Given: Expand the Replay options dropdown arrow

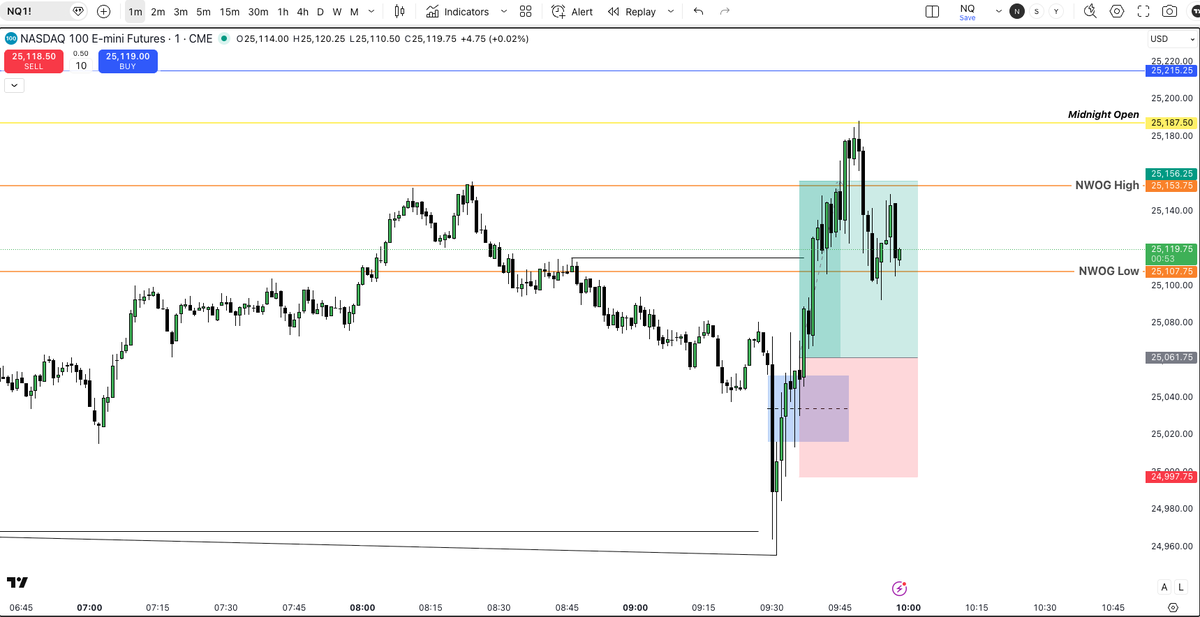Looking at the screenshot, I should [669, 12].
